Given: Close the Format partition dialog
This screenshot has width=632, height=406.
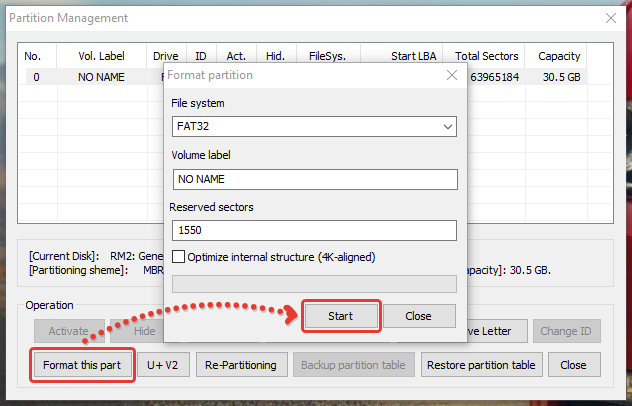Looking at the screenshot, I should (418, 316).
